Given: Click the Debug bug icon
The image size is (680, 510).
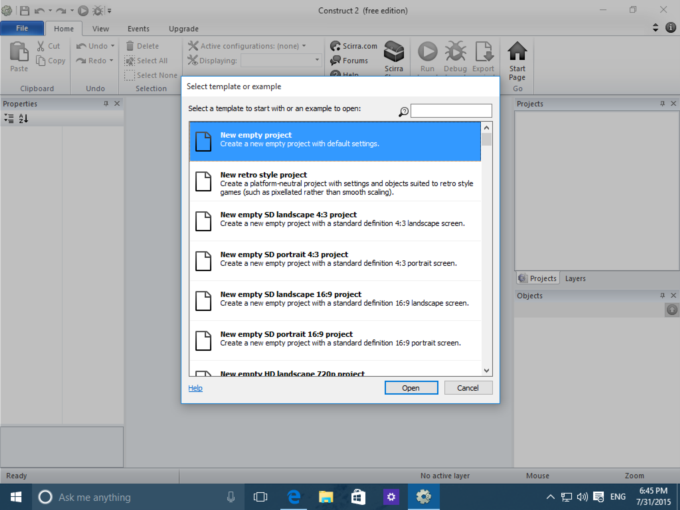Looking at the screenshot, I should [455, 52].
